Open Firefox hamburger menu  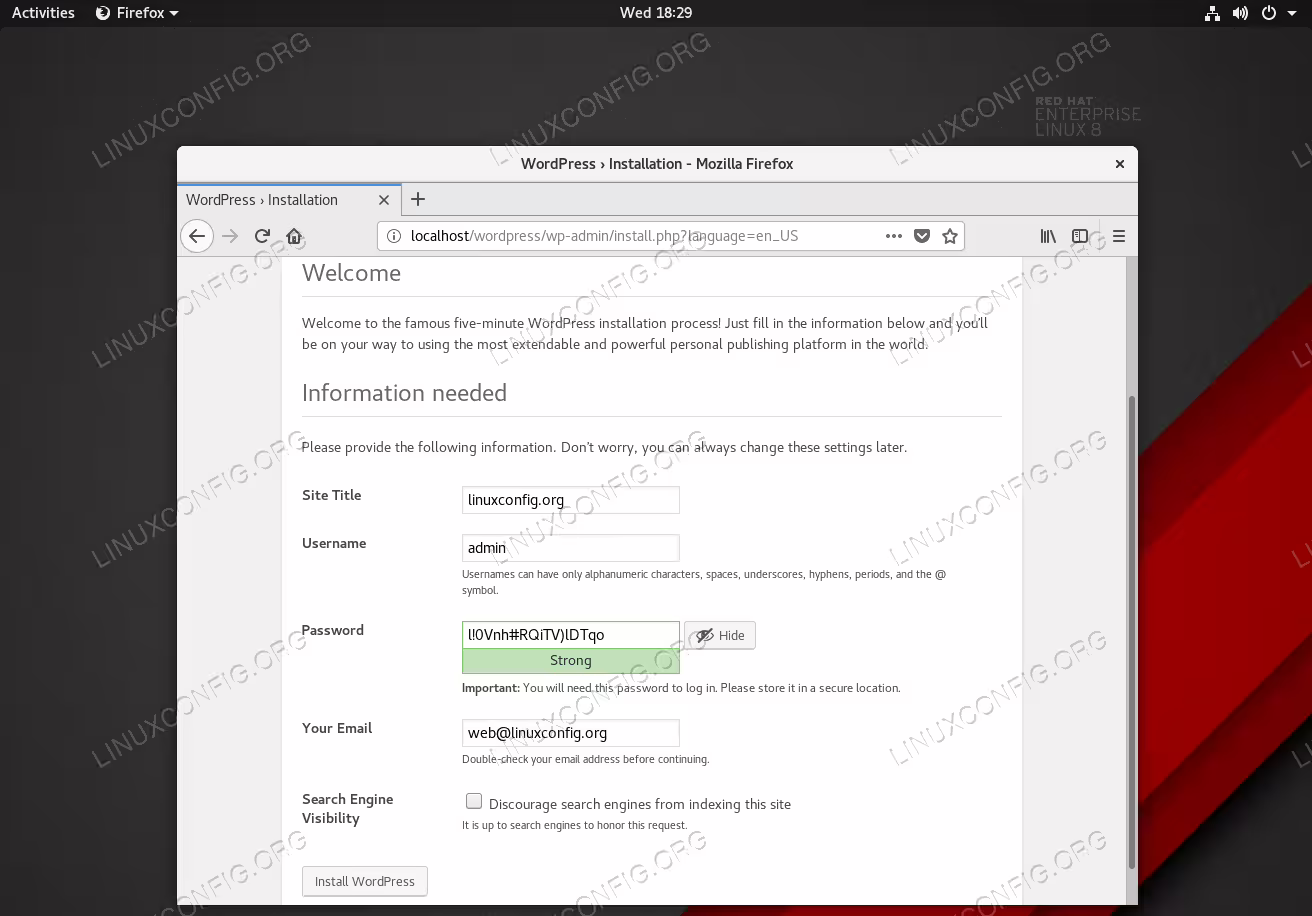tap(1119, 236)
